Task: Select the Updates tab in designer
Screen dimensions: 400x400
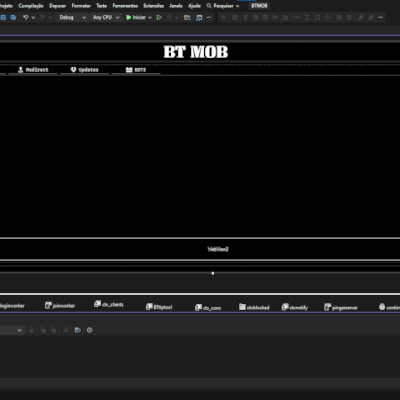Action: (x=85, y=70)
